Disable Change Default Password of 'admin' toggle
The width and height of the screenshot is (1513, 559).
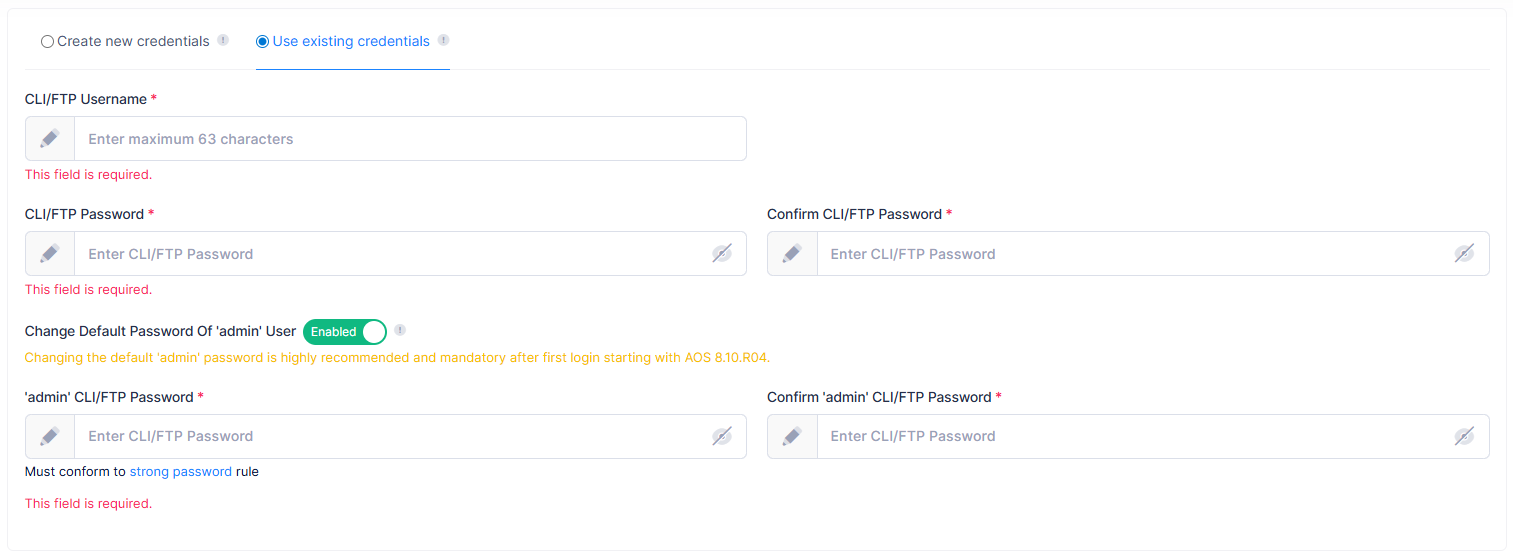tap(345, 332)
